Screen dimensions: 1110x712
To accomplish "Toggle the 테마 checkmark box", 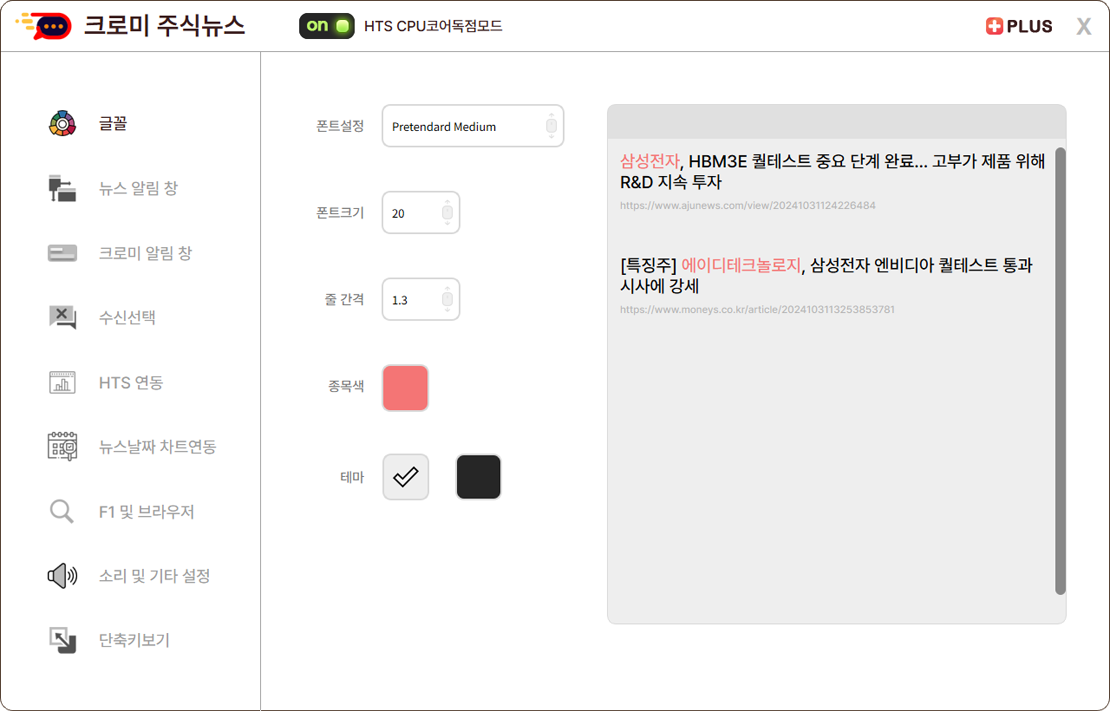I will pyautogui.click(x=405, y=477).
